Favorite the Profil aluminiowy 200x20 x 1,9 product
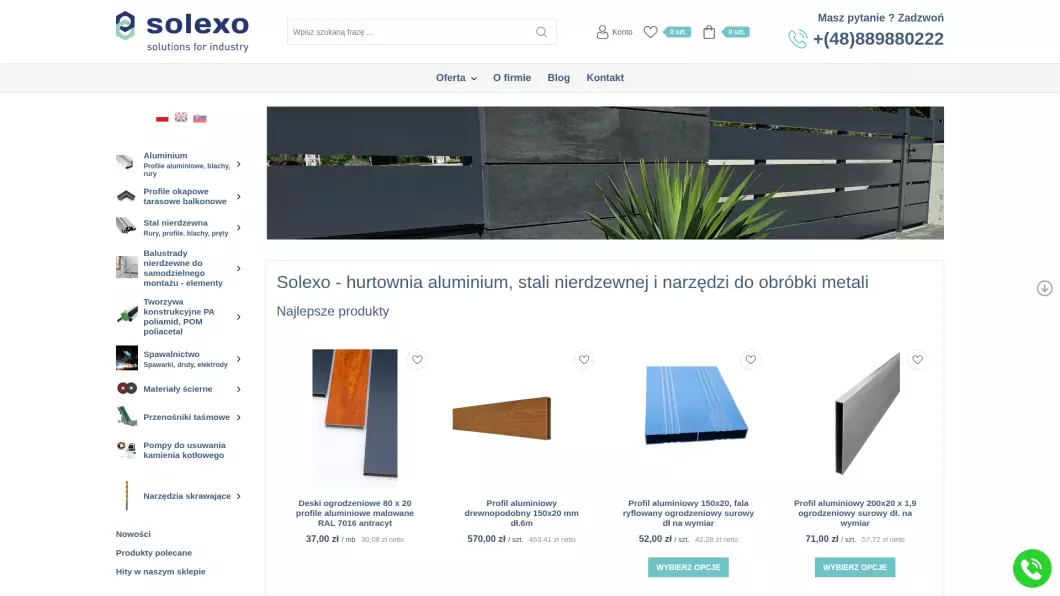The width and height of the screenshot is (1060, 596). (x=917, y=359)
